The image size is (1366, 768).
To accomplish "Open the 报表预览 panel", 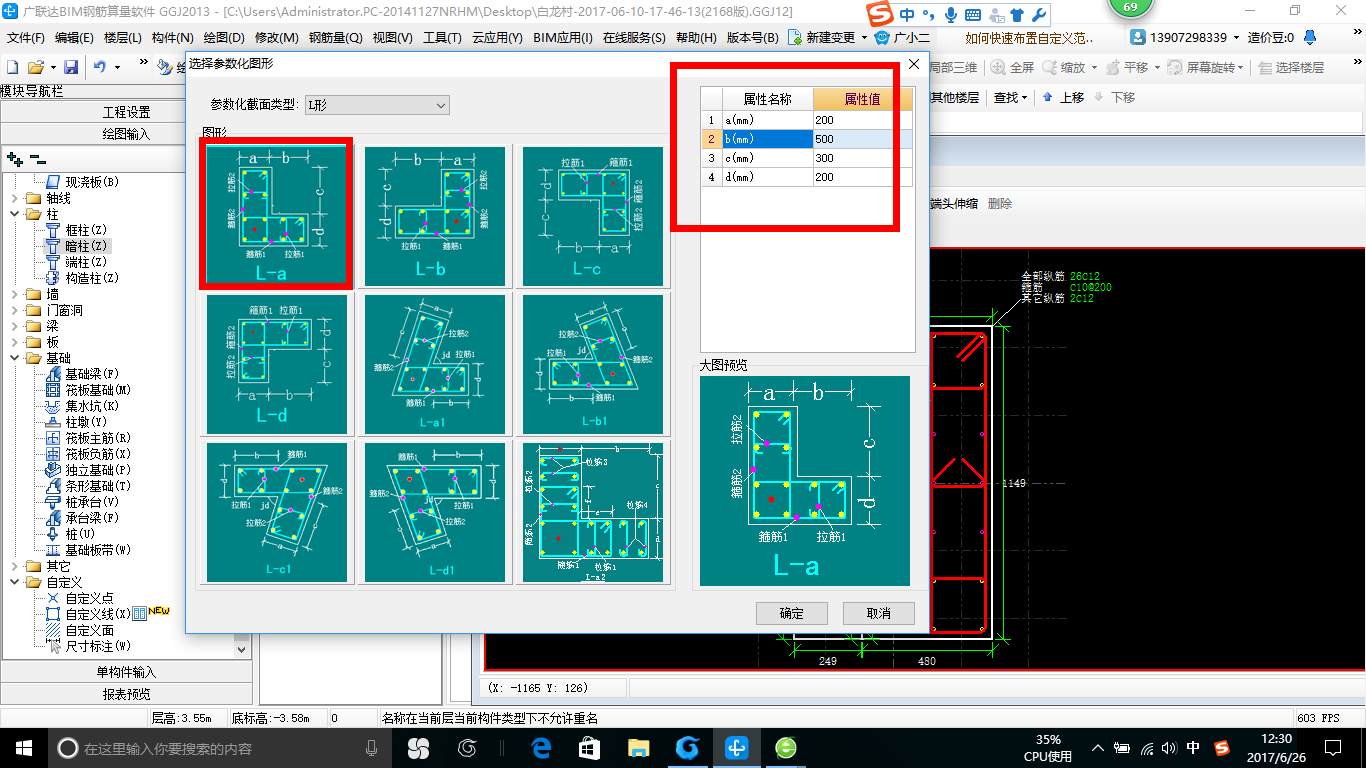I will tap(127, 694).
